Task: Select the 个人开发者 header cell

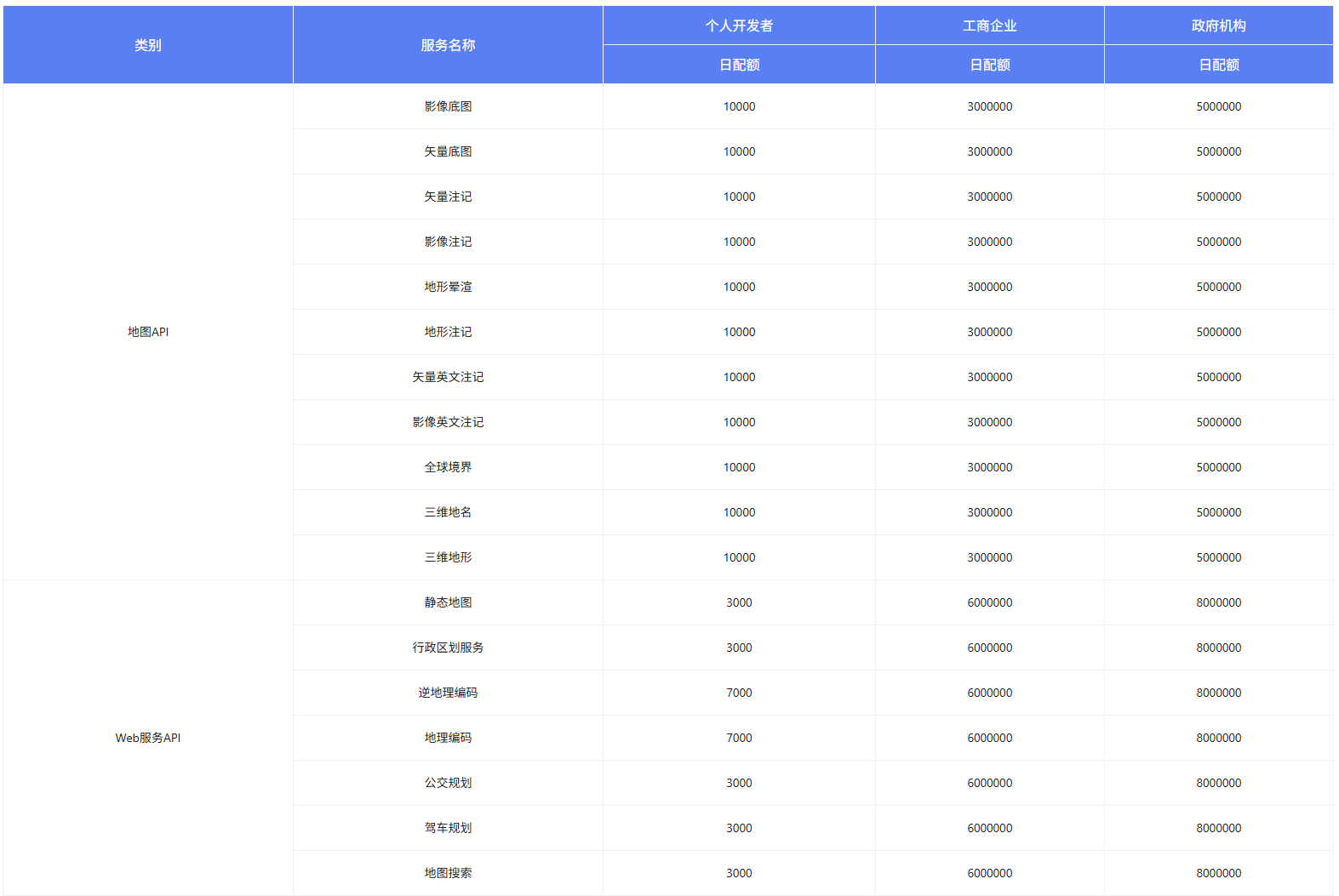Action: tap(739, 26)
